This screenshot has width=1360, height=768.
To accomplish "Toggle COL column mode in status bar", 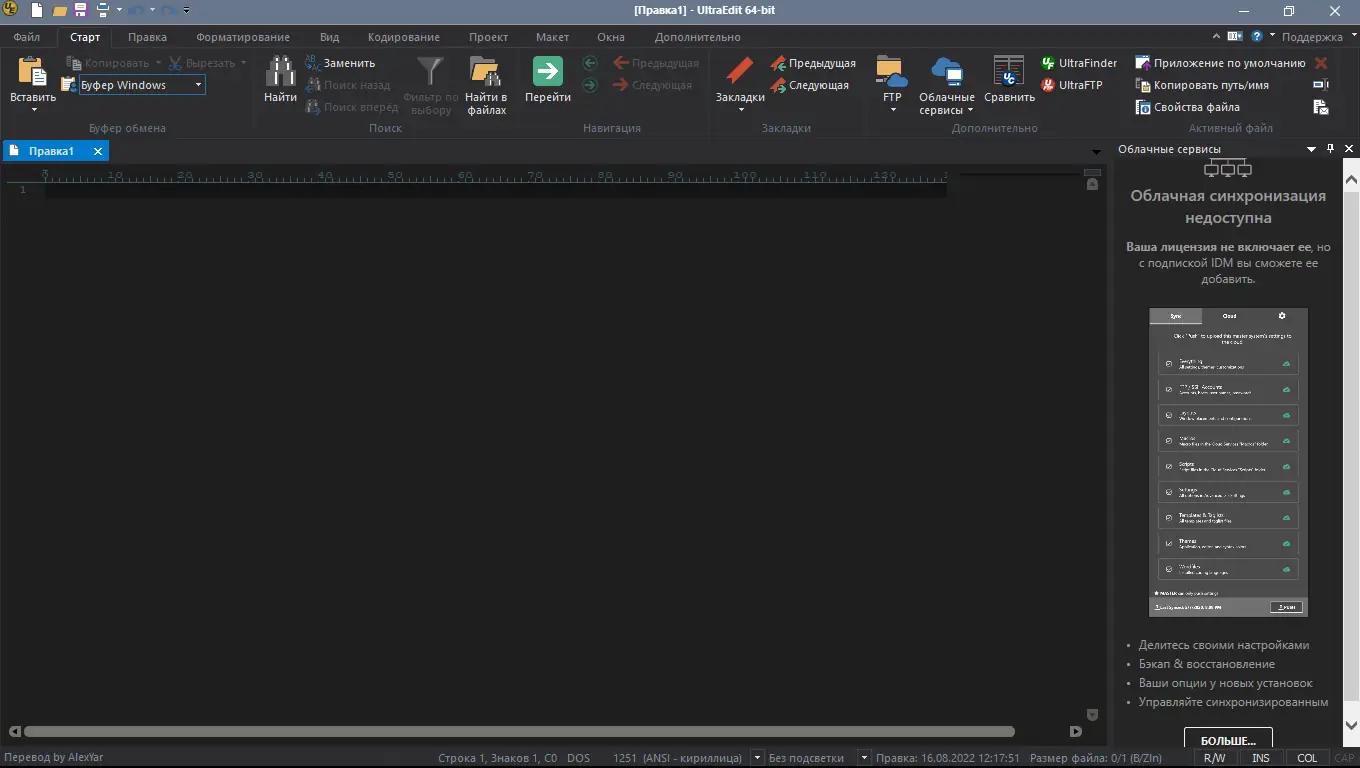I will pos(1307,758).
